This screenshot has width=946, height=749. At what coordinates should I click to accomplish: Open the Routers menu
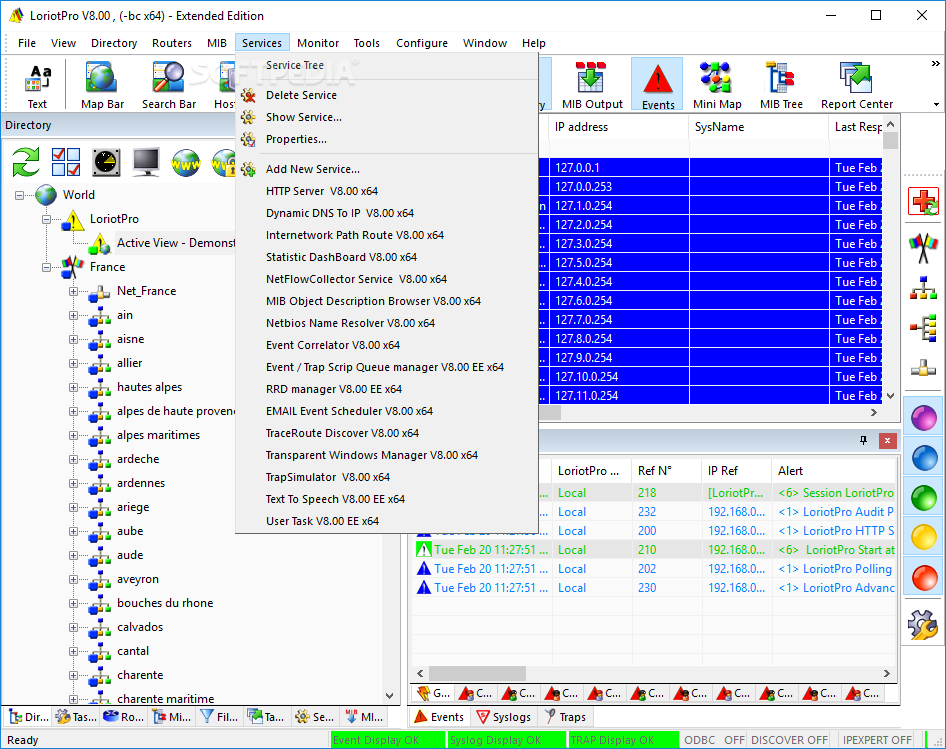172,43
